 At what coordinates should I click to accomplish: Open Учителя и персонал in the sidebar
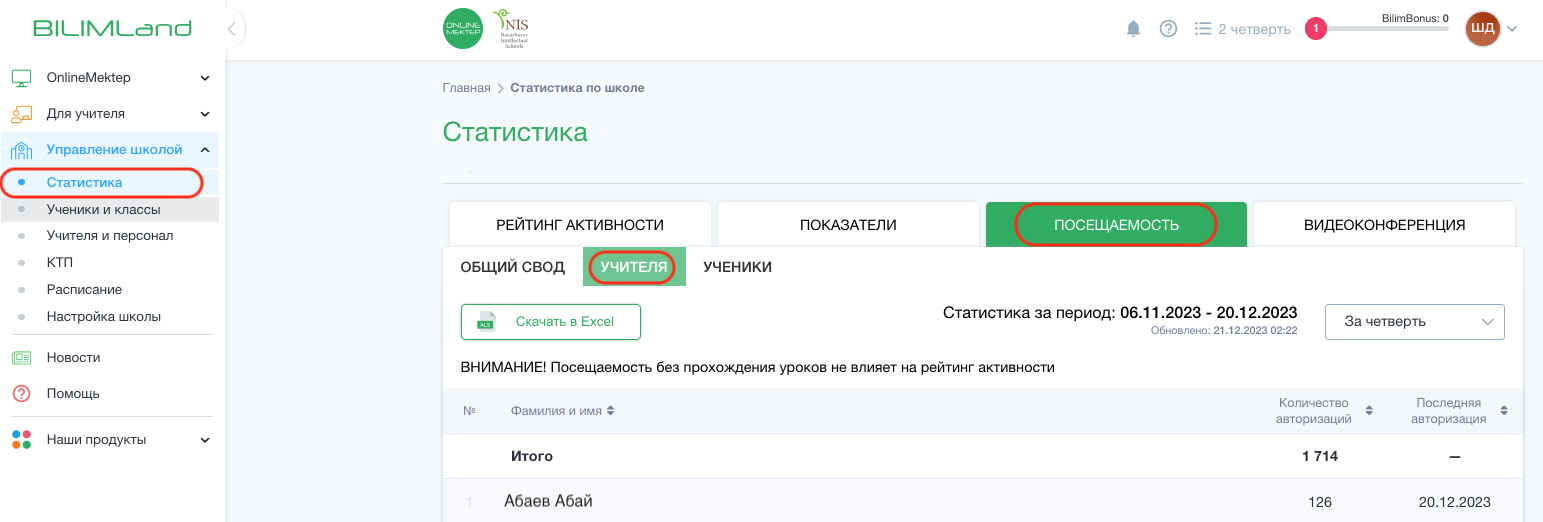pos(110,236)
